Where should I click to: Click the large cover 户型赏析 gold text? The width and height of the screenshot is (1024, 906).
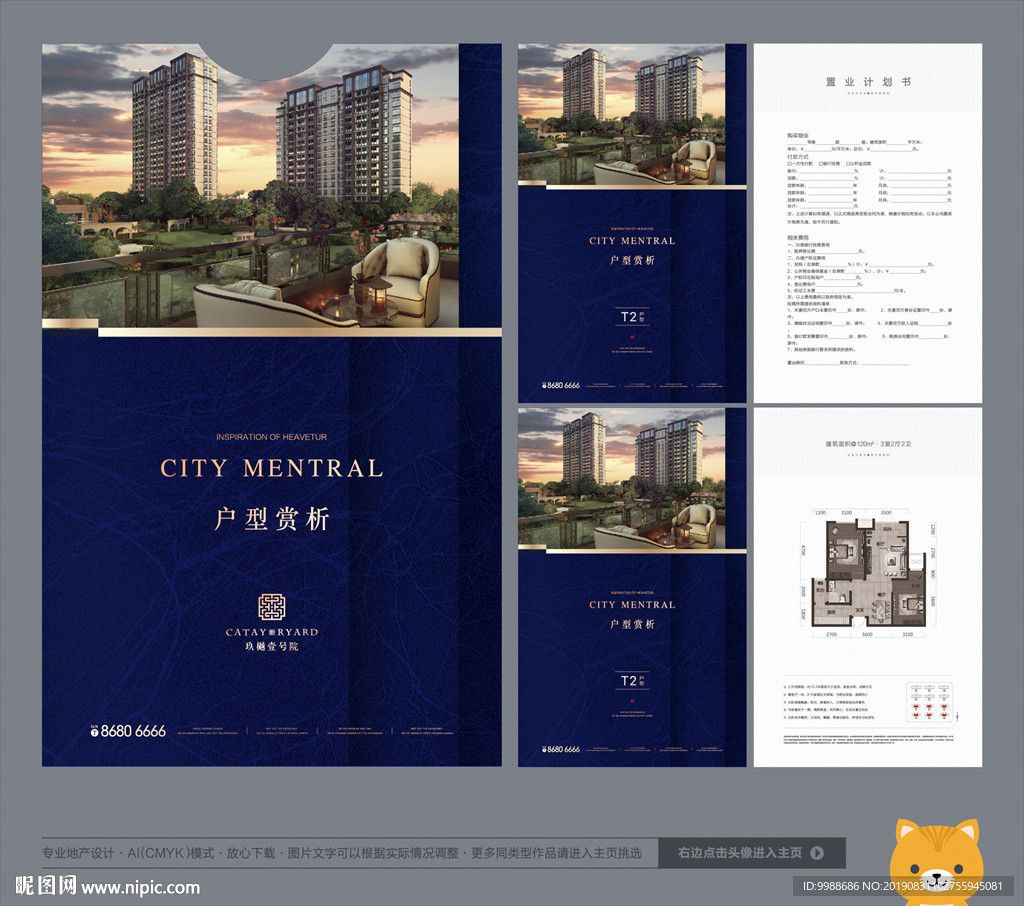tap(271, 519)
